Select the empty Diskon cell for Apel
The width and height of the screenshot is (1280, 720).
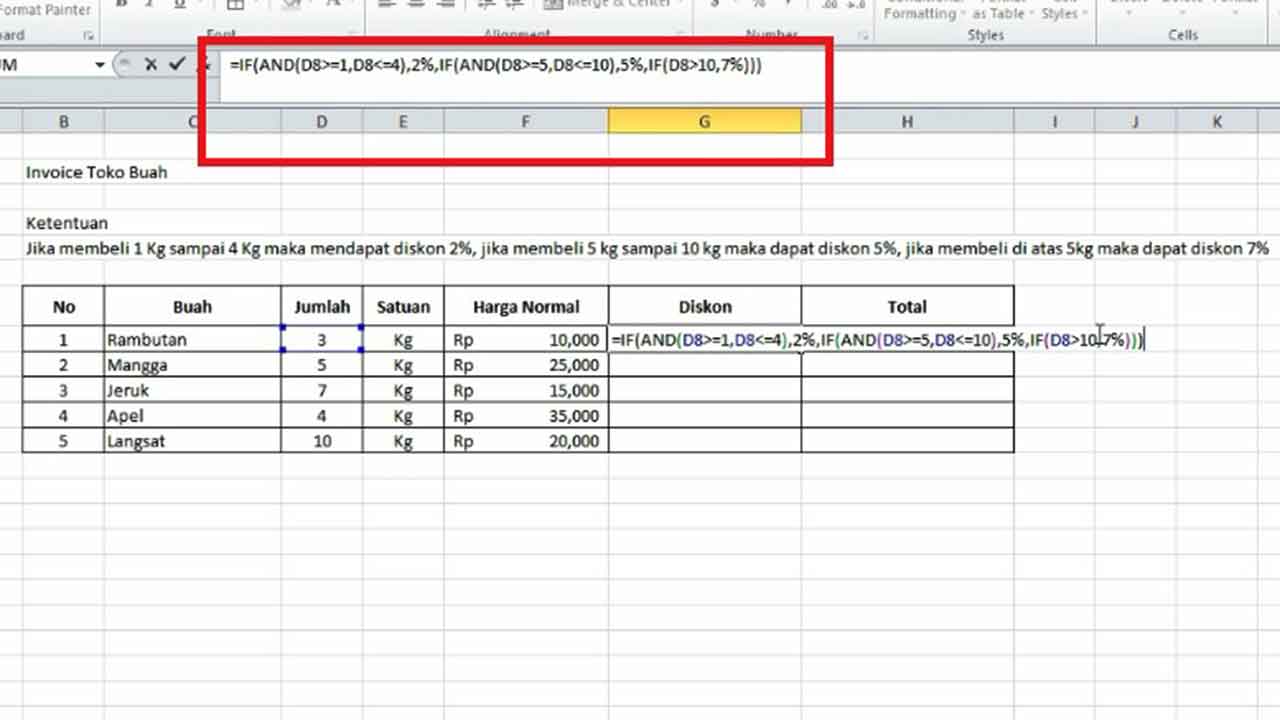(x=704, y=416)
